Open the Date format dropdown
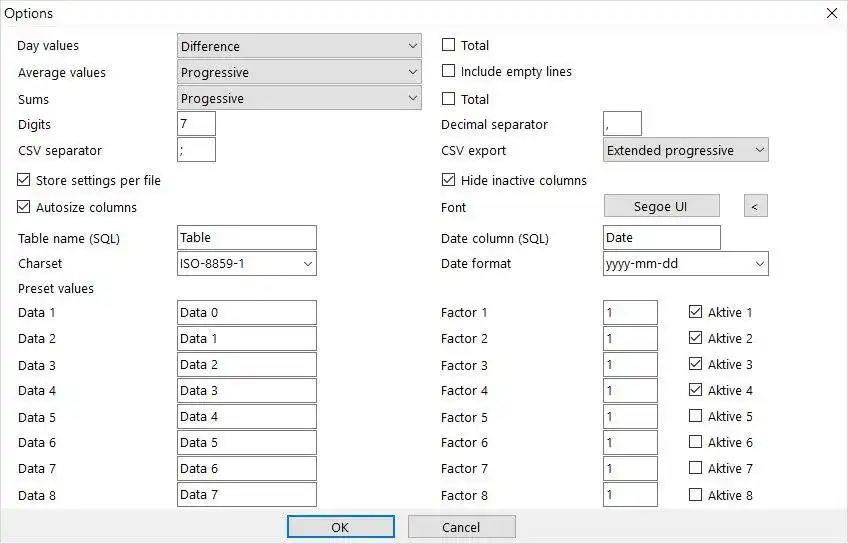 pyautogui.click(x=686, y=264)
